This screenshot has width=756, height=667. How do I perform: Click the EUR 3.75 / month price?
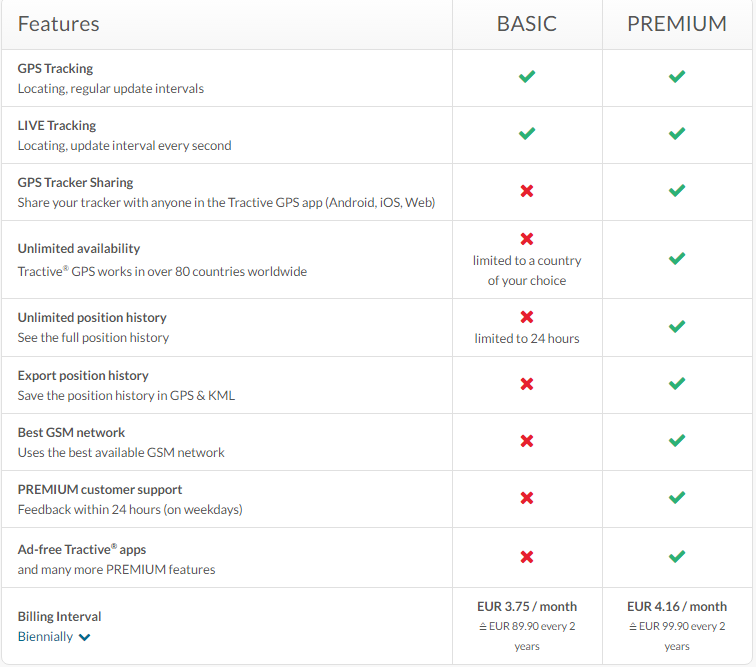pos(526,606)
